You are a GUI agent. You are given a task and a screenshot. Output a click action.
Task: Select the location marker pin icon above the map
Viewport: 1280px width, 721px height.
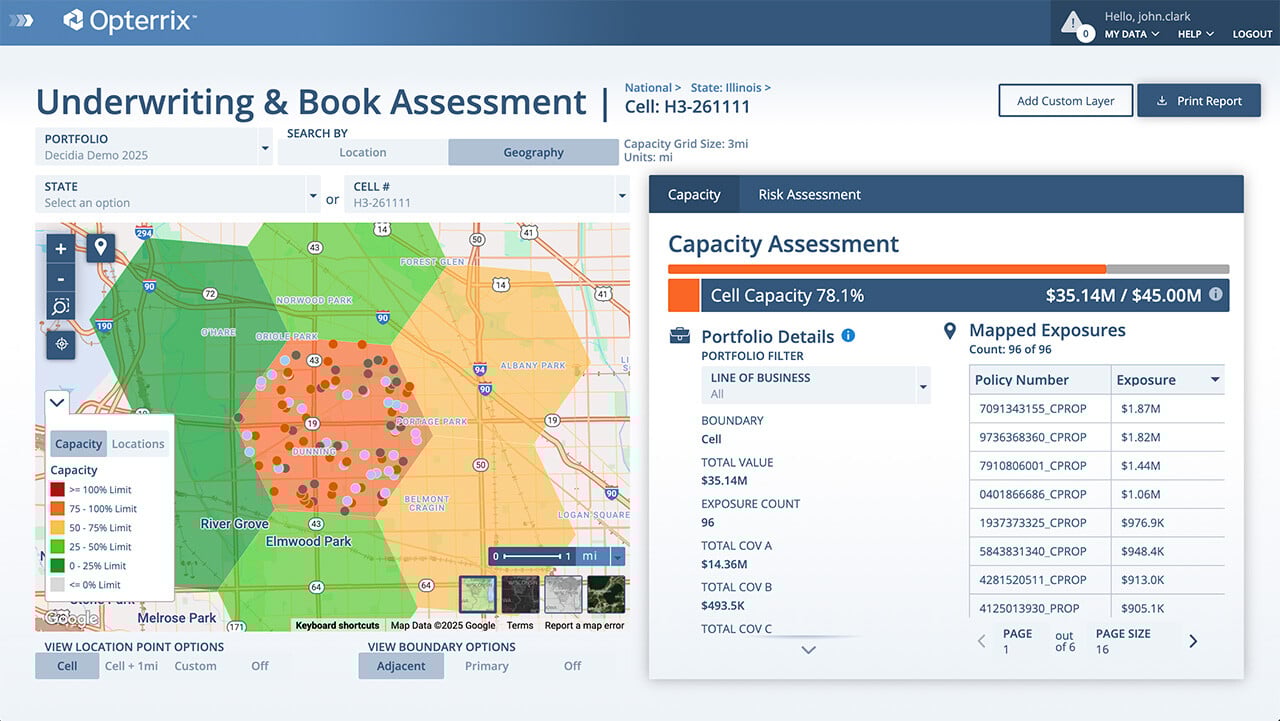100,247
